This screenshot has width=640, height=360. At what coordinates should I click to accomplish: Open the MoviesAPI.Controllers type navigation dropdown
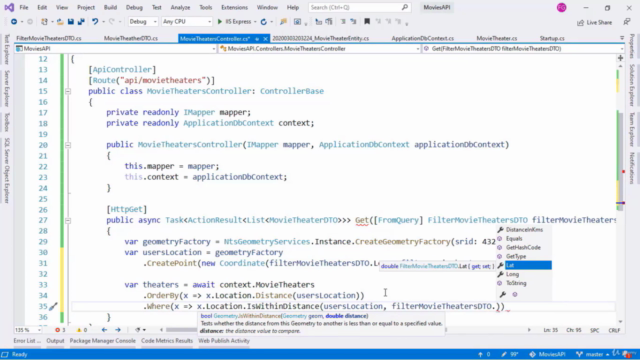point(320,49)
